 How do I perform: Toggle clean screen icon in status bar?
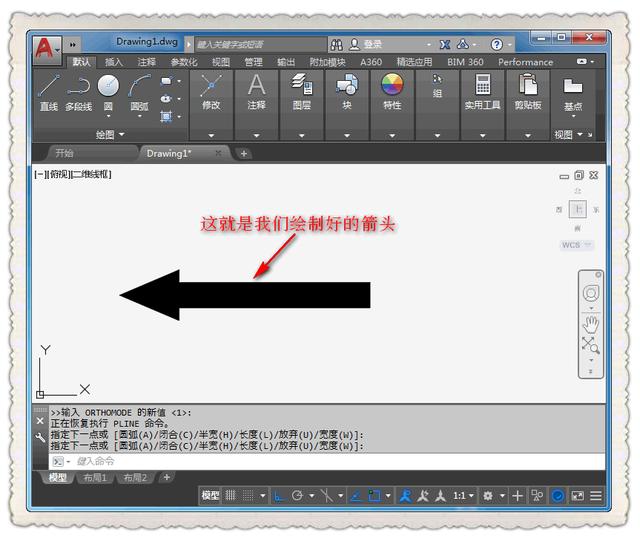578,495
